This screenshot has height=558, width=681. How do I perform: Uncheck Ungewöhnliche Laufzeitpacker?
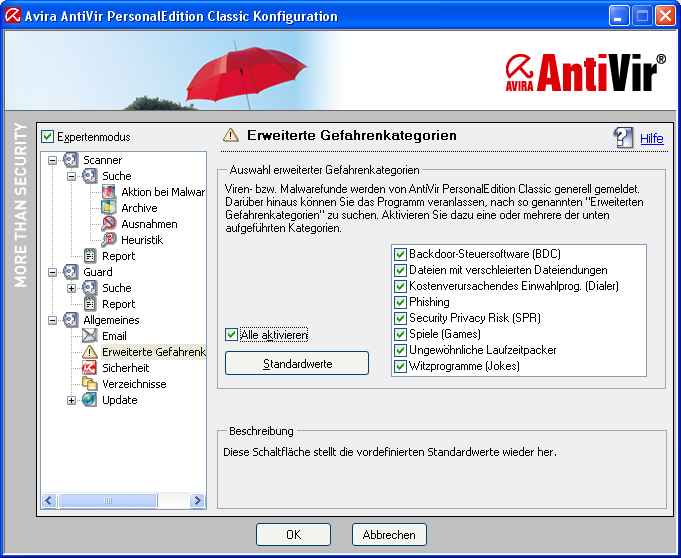[x=400, y=350]
